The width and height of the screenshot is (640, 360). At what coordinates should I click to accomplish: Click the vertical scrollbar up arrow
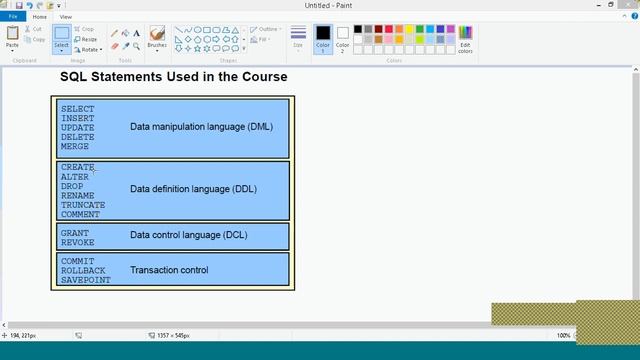pyautogui.click(x=636, y=70)
